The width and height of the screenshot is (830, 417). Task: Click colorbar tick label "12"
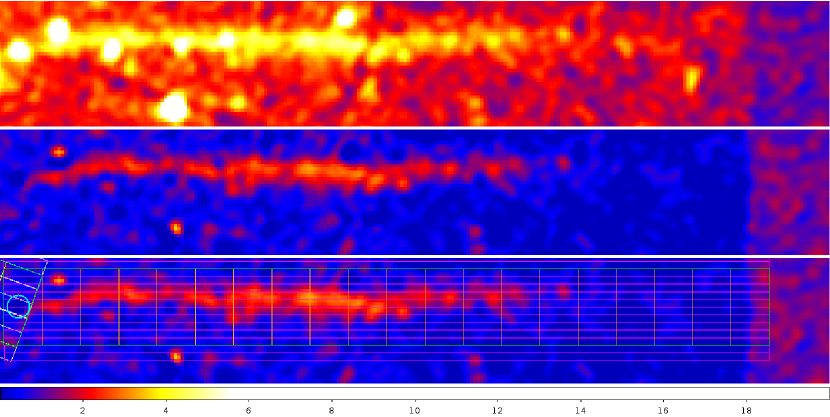pos(498,410)
